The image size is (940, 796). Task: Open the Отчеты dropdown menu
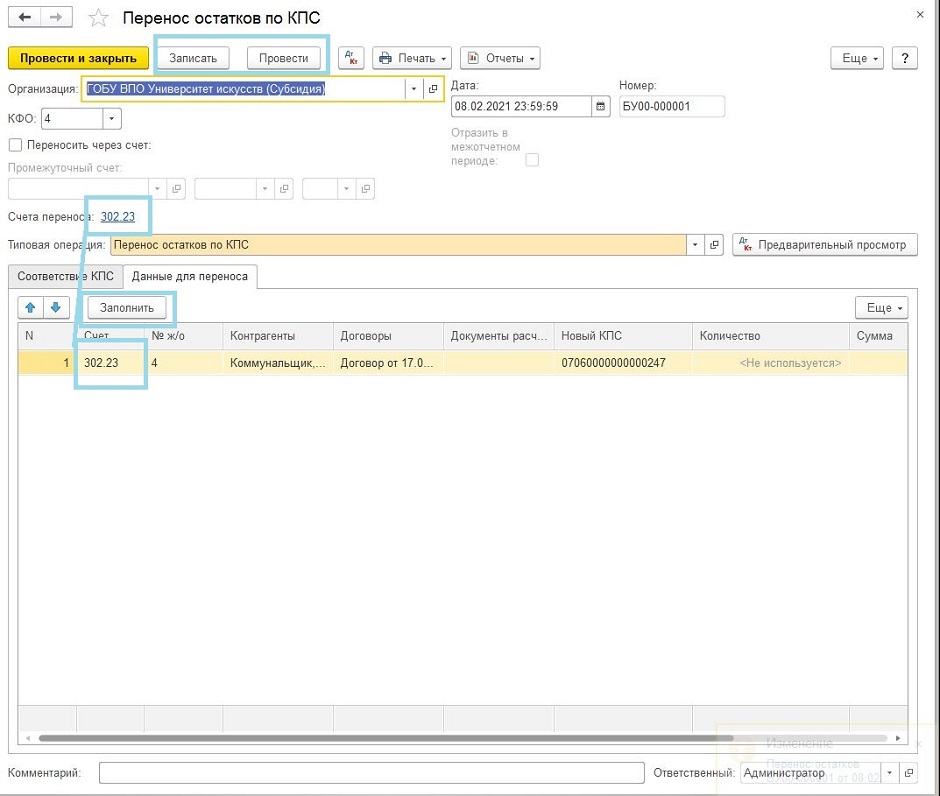(x=500, y=58)
